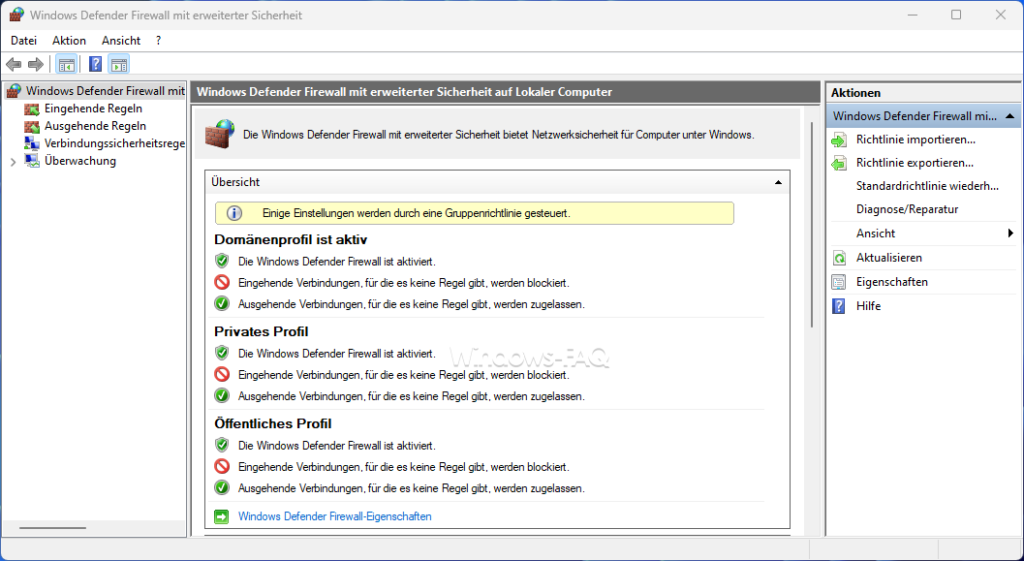Click the firewall brick globe header icon

pos(219,134)
